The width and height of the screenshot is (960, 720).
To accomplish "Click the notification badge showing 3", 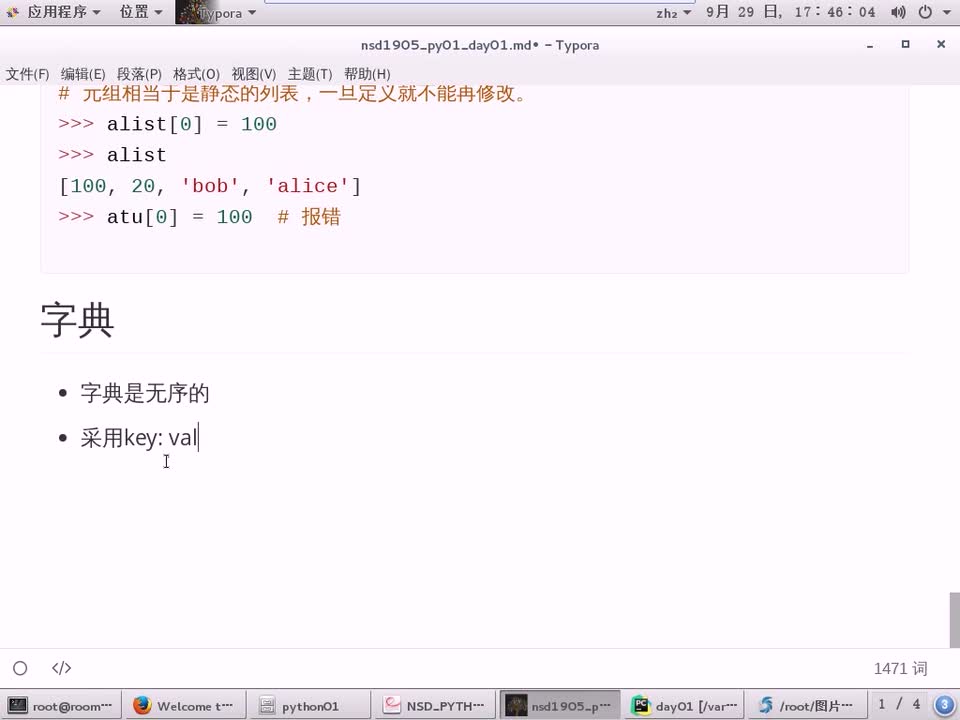I will point(944,705).
